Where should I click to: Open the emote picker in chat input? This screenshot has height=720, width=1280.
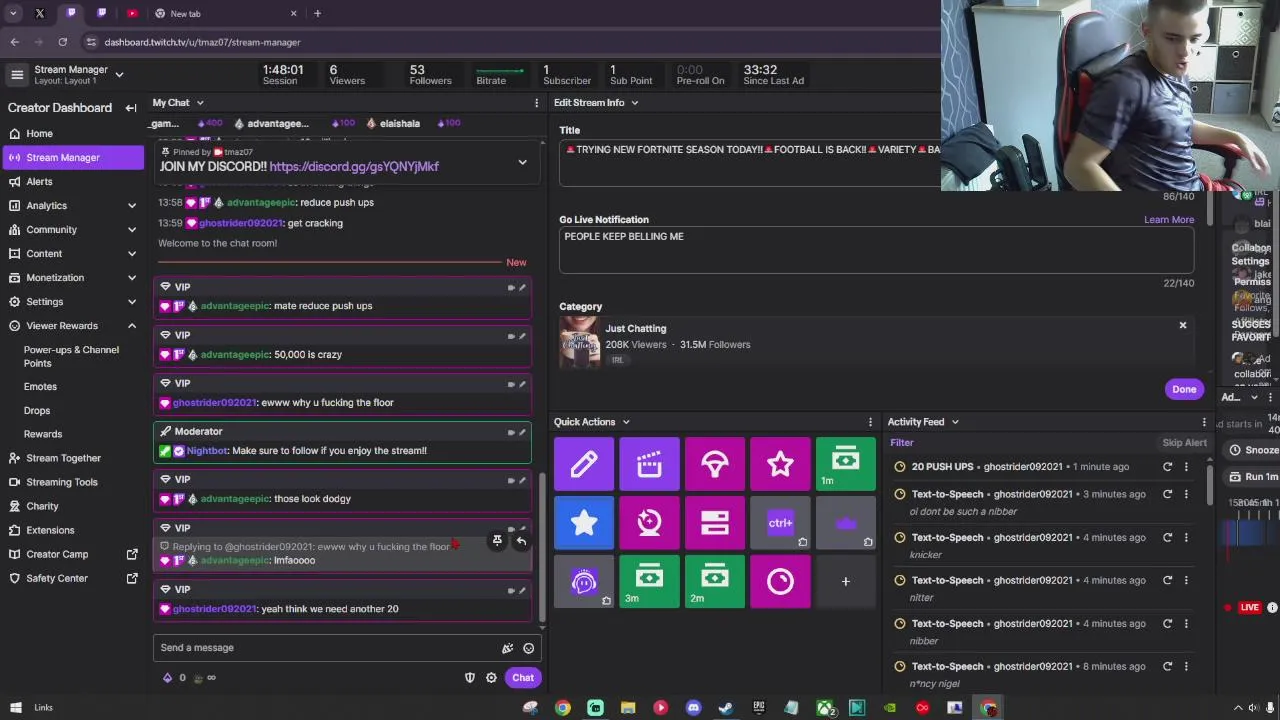(x=529, y=648)
